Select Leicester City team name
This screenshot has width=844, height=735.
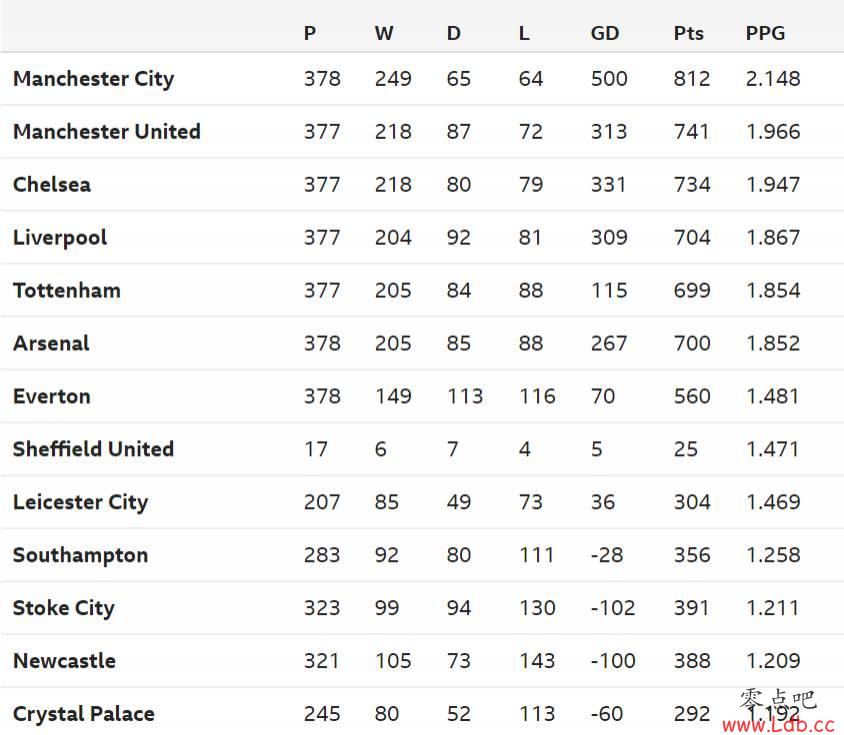80,502
